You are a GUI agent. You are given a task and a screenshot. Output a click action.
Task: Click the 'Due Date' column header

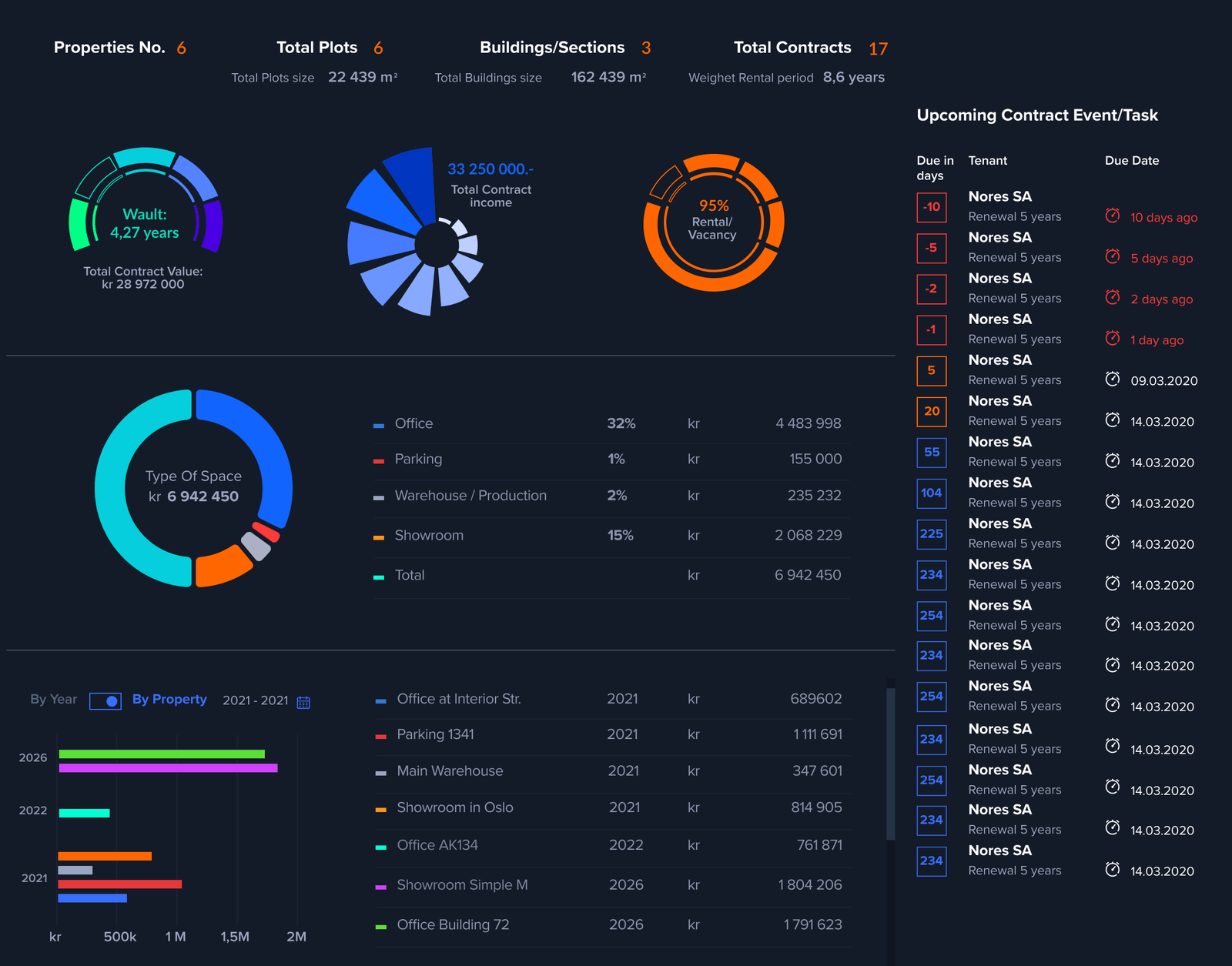tap(1132, 161)
